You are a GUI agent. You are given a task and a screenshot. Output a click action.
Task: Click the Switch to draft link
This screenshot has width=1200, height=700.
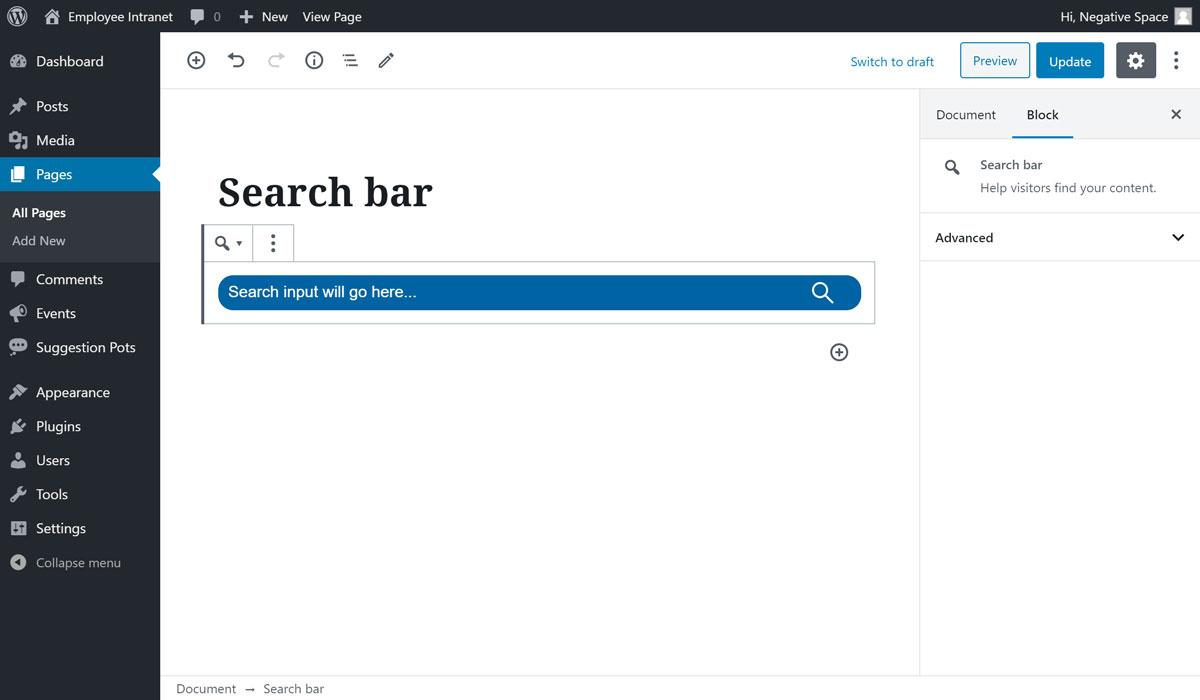(x=891, y=61)
